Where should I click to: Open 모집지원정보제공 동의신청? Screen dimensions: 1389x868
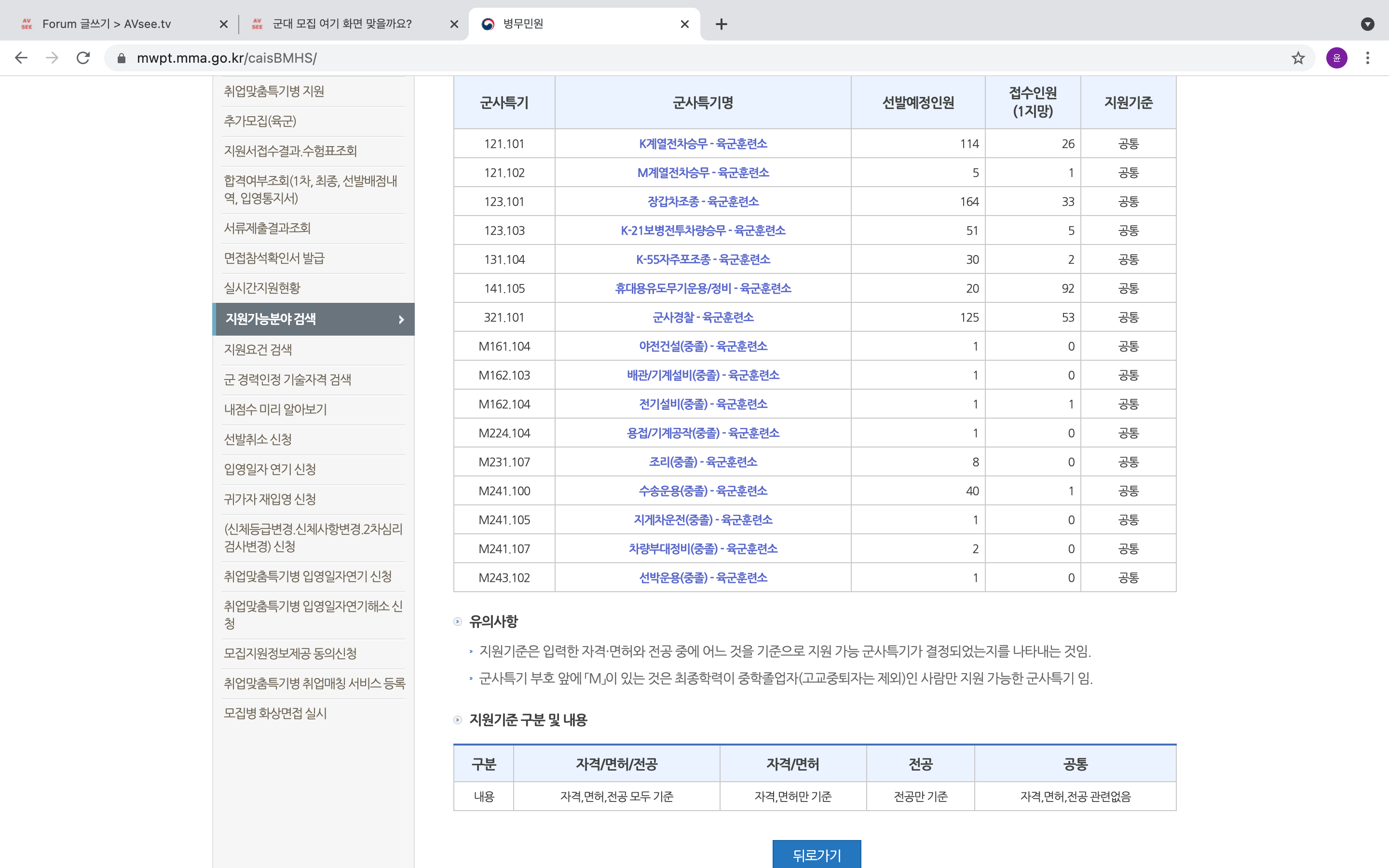click(x=290, y=653)
